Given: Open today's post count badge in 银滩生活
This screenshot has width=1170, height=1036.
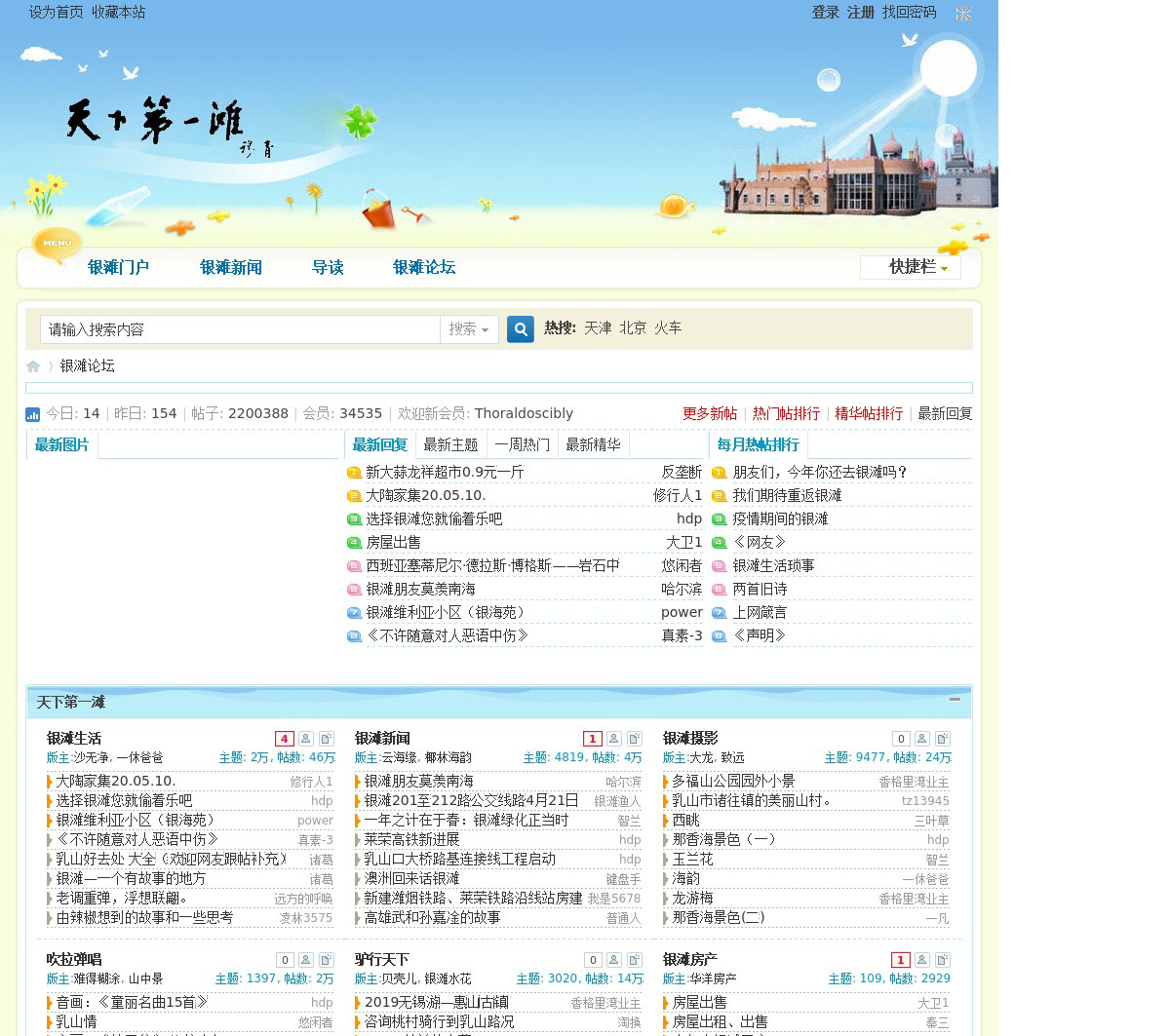Looking at the screenshot, I should pyautogui.click(x=284, y=739).
